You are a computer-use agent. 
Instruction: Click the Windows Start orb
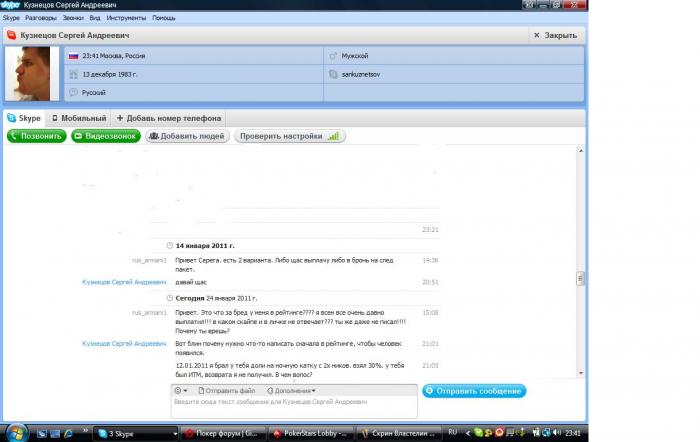17,433
